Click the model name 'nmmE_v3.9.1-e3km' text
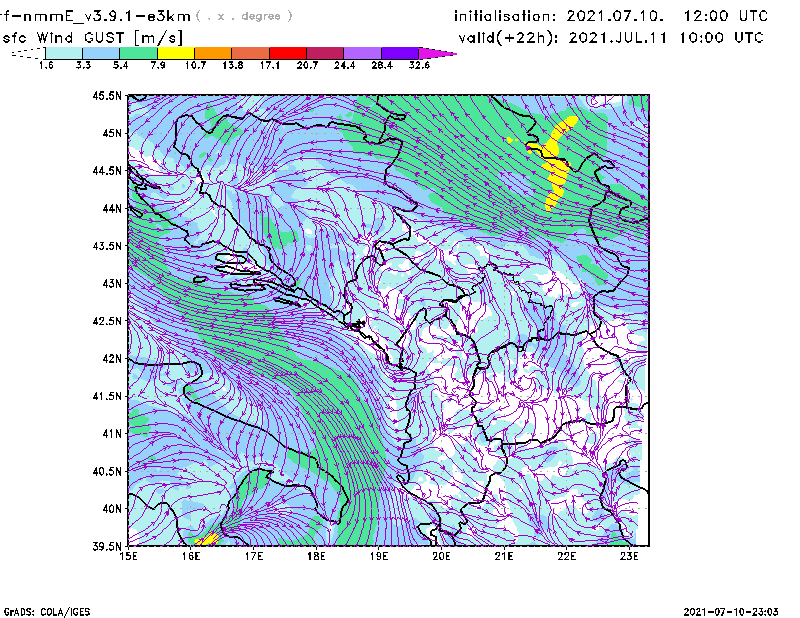The height and width of the screenshot is (618, 800). point(107,16)
